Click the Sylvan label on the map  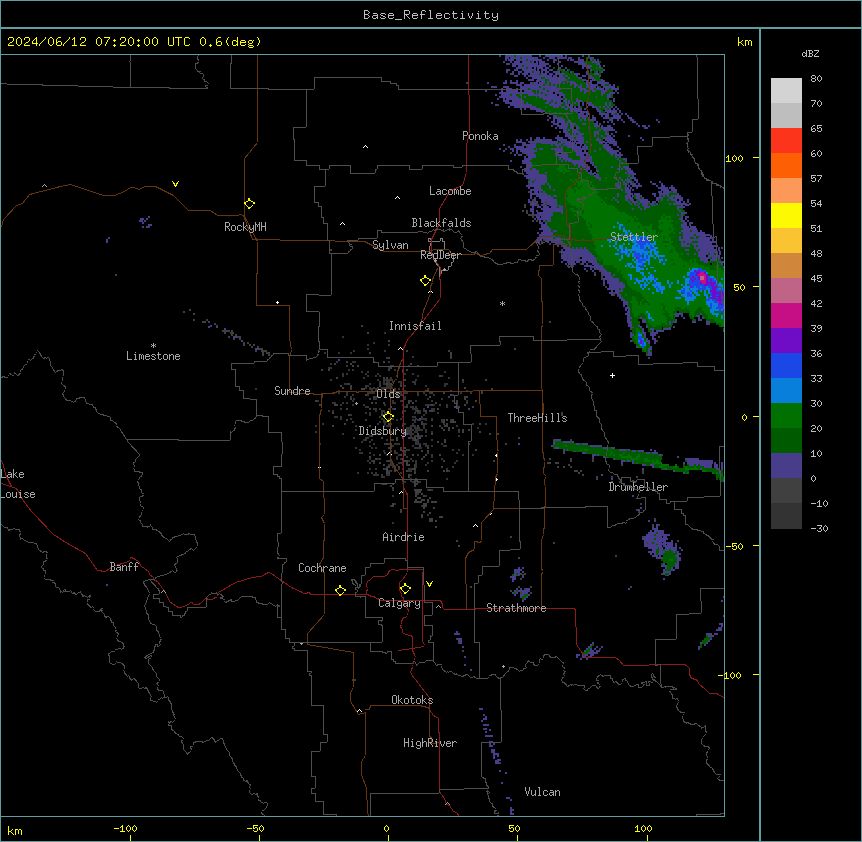[x=390, y=245]
